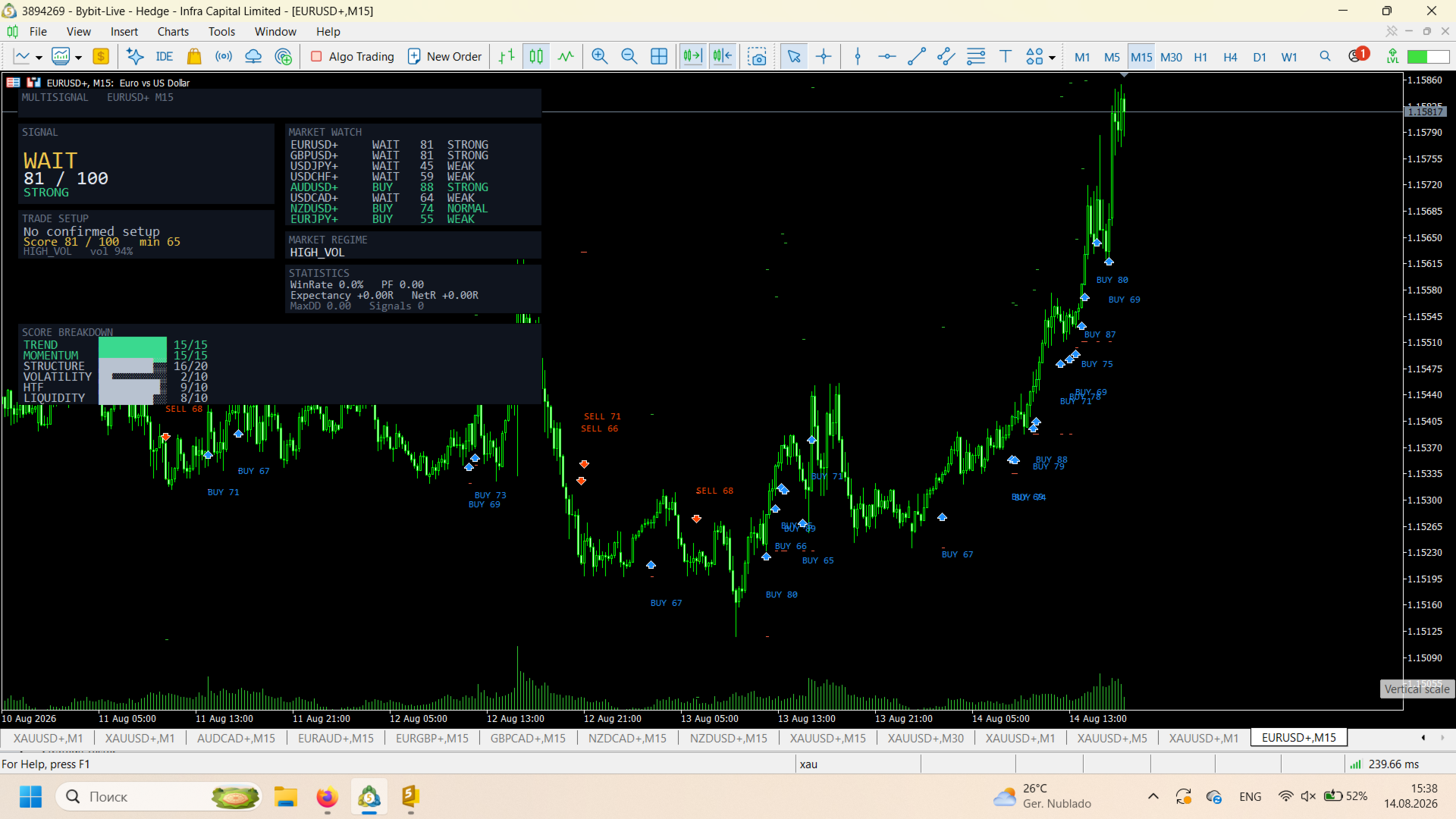The height and width of the screenshot is (819, 1456).
Task: Toggle chart shift from right edge
Action: tap(723, 56)
